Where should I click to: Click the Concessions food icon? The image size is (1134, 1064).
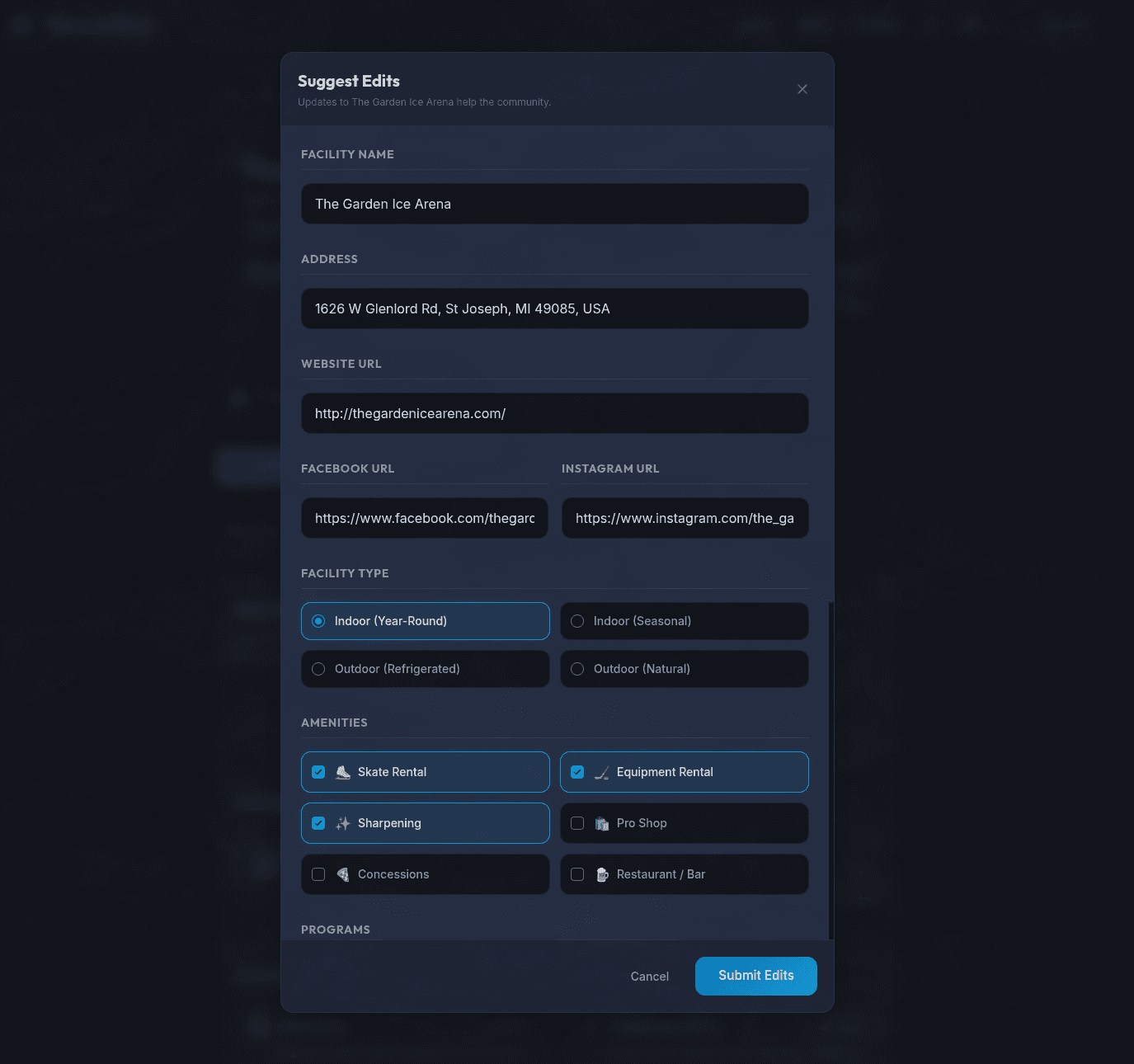click(x=343, y=874)
